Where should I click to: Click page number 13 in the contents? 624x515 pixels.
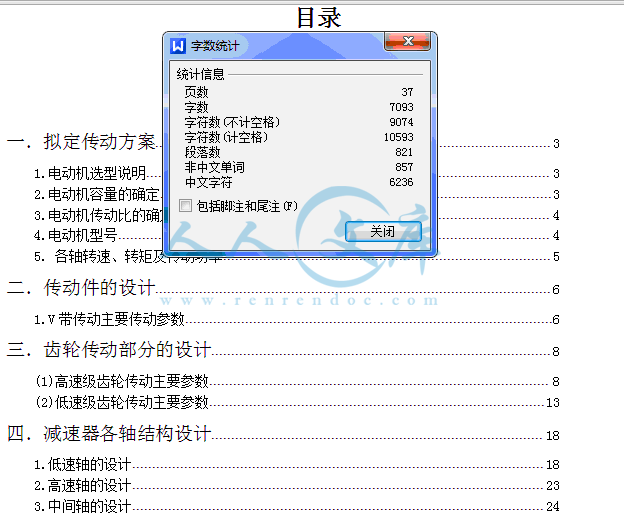tap(553, 403)
